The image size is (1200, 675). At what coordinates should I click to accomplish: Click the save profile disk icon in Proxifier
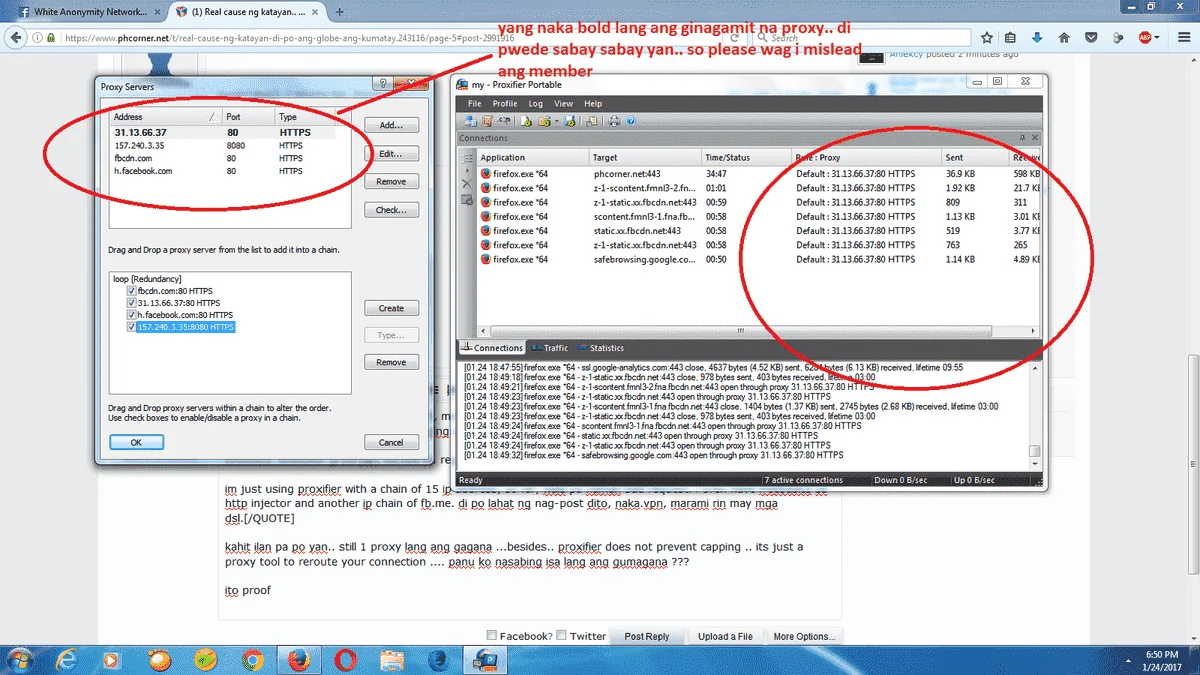coord(570,121)
